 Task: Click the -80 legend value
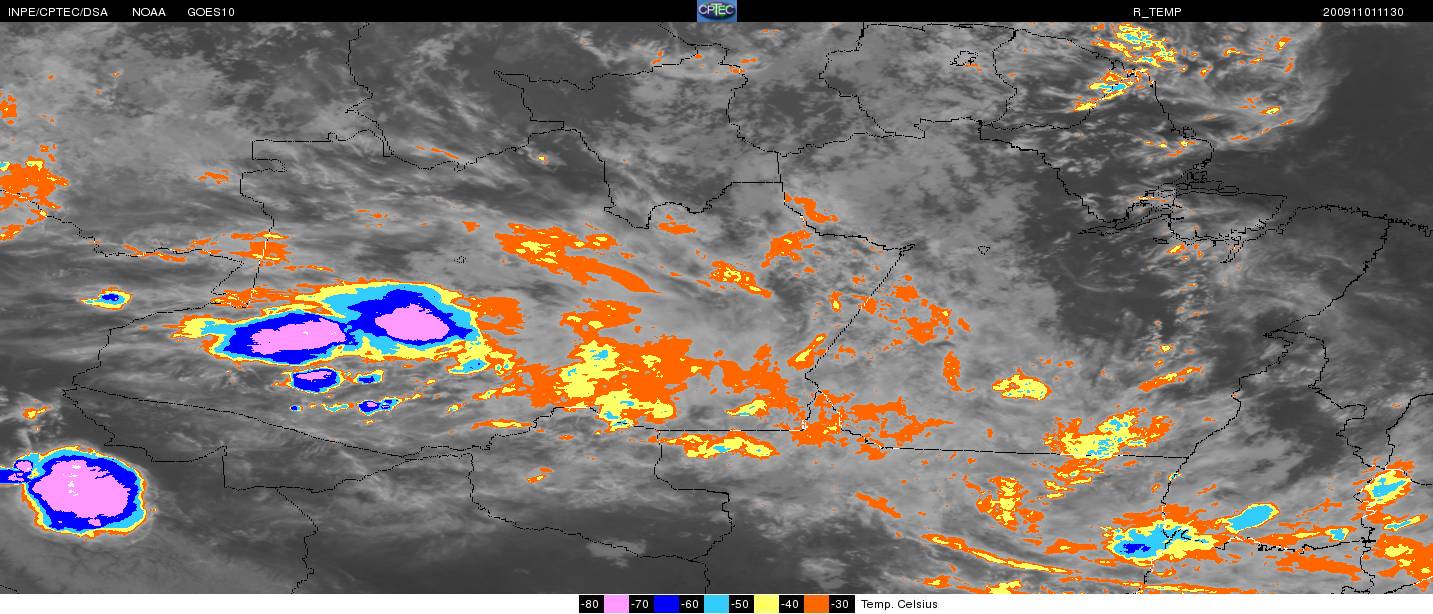(590, 604)
